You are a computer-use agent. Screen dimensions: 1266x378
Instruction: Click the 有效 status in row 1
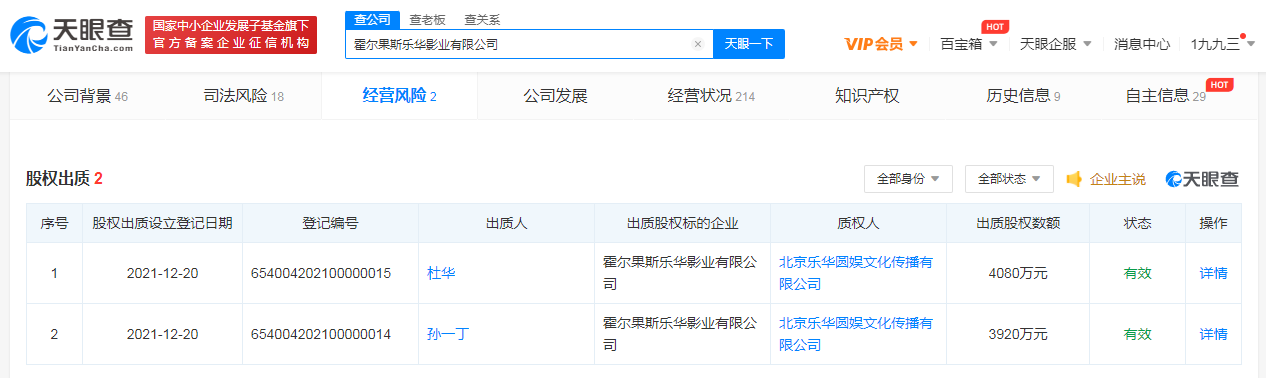tap(1138, 273)
